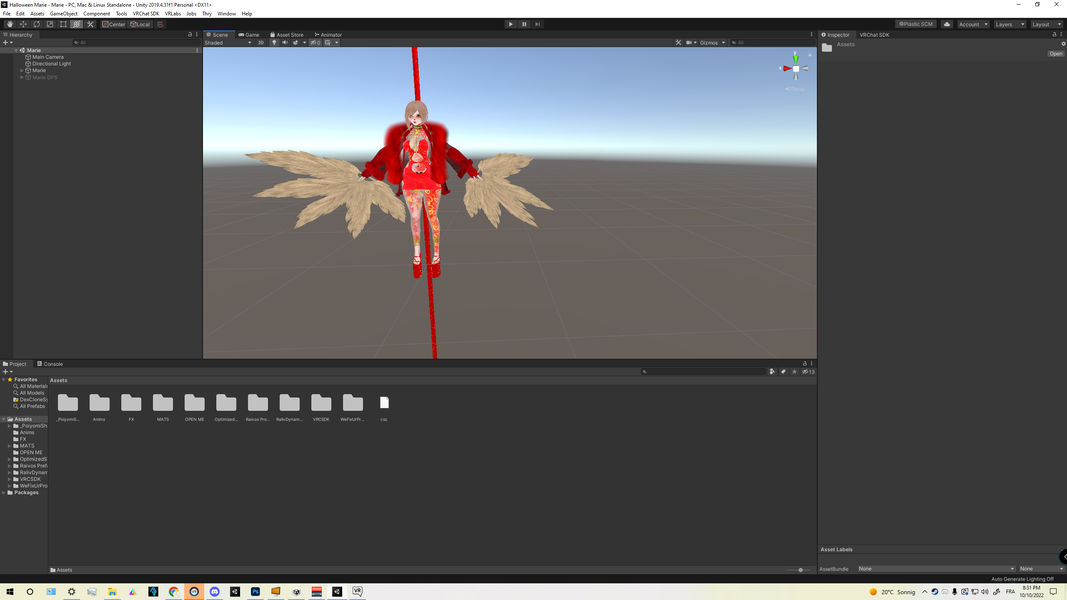Expand the Marie child object in Hierarchy

(x=22, y=71)
